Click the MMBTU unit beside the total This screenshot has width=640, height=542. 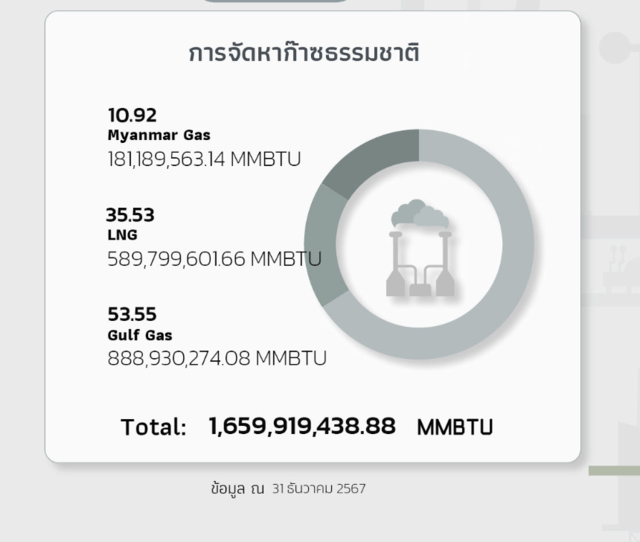click(x=455, y=427)
